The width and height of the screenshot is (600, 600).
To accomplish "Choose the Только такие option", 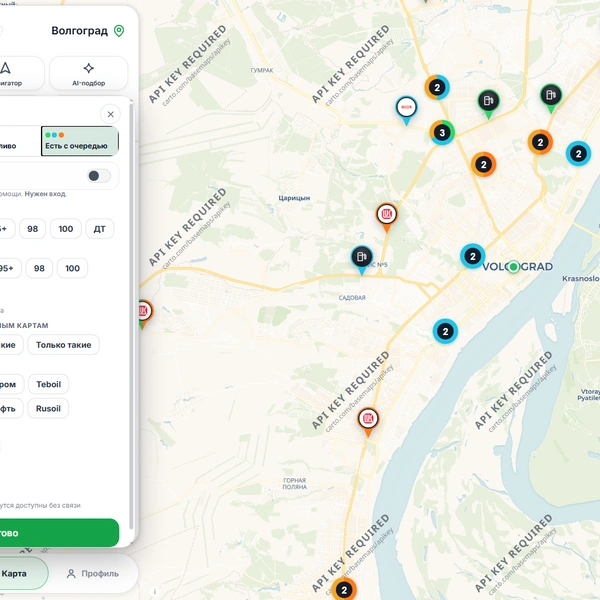I will [x=64, y=345].
